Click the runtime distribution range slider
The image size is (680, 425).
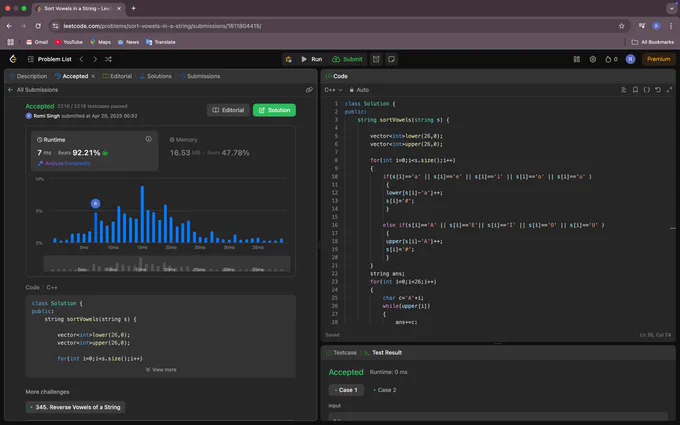(167, 264)
